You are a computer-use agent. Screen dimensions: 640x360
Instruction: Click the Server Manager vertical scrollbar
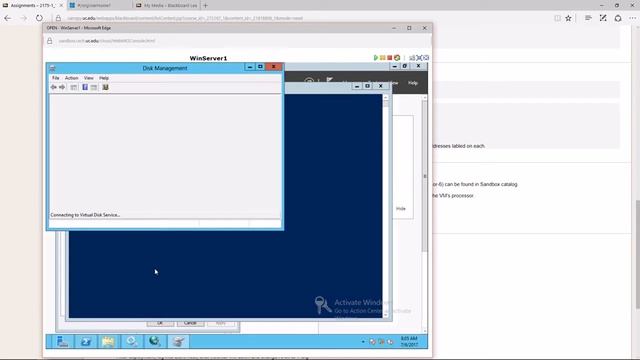pyautogui.click(x=424, y=176)
